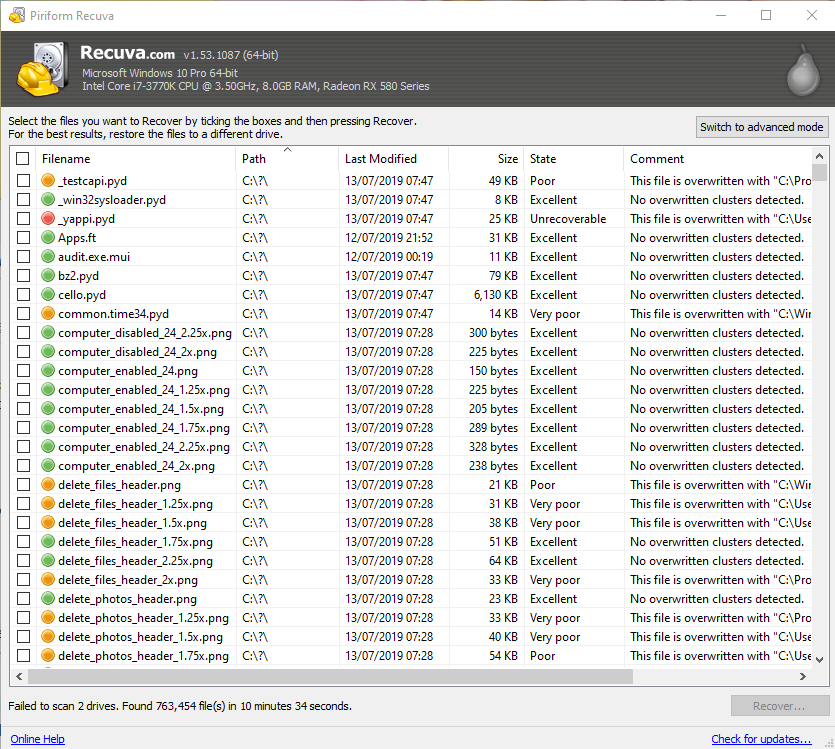The width and height of the screenshot is (835, 749).
Task: Click the vertical scrollbar up arrow
Action: tap(820, 156)
